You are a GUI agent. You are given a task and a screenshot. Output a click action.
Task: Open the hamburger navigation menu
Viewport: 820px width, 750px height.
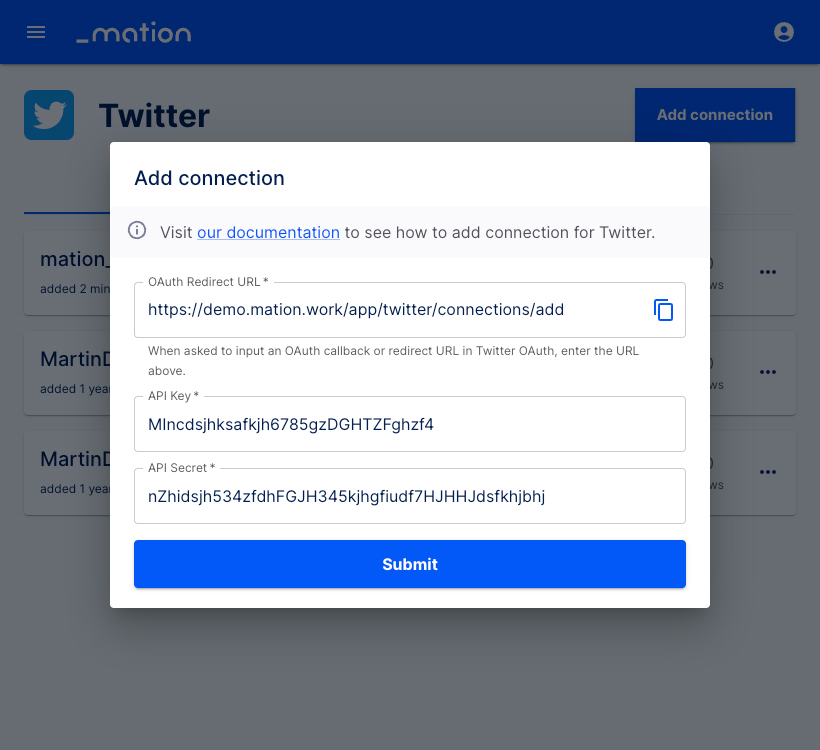click(36, 32)
